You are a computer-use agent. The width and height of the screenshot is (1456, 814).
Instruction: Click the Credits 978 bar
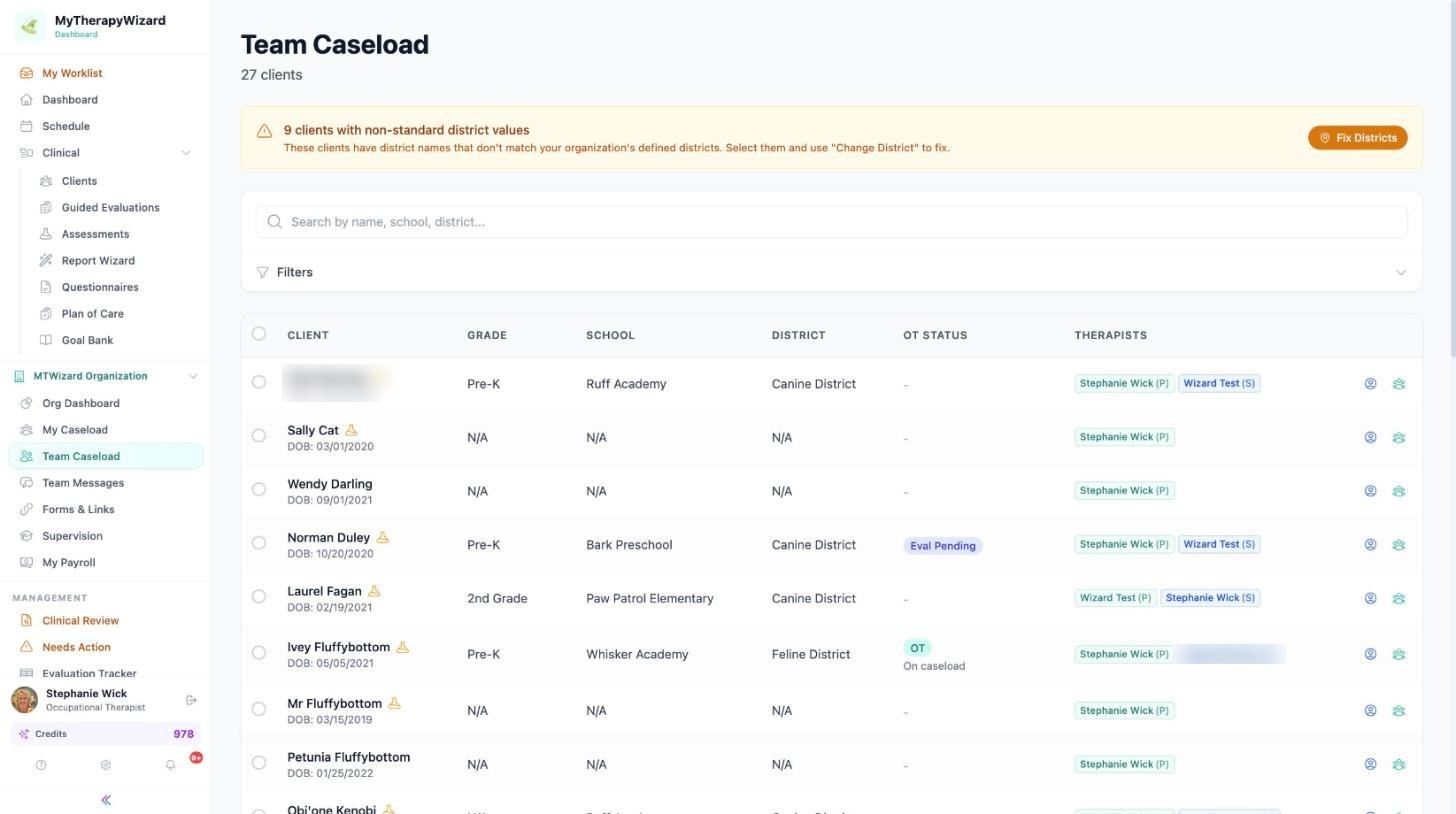click(x=105, y=734)
